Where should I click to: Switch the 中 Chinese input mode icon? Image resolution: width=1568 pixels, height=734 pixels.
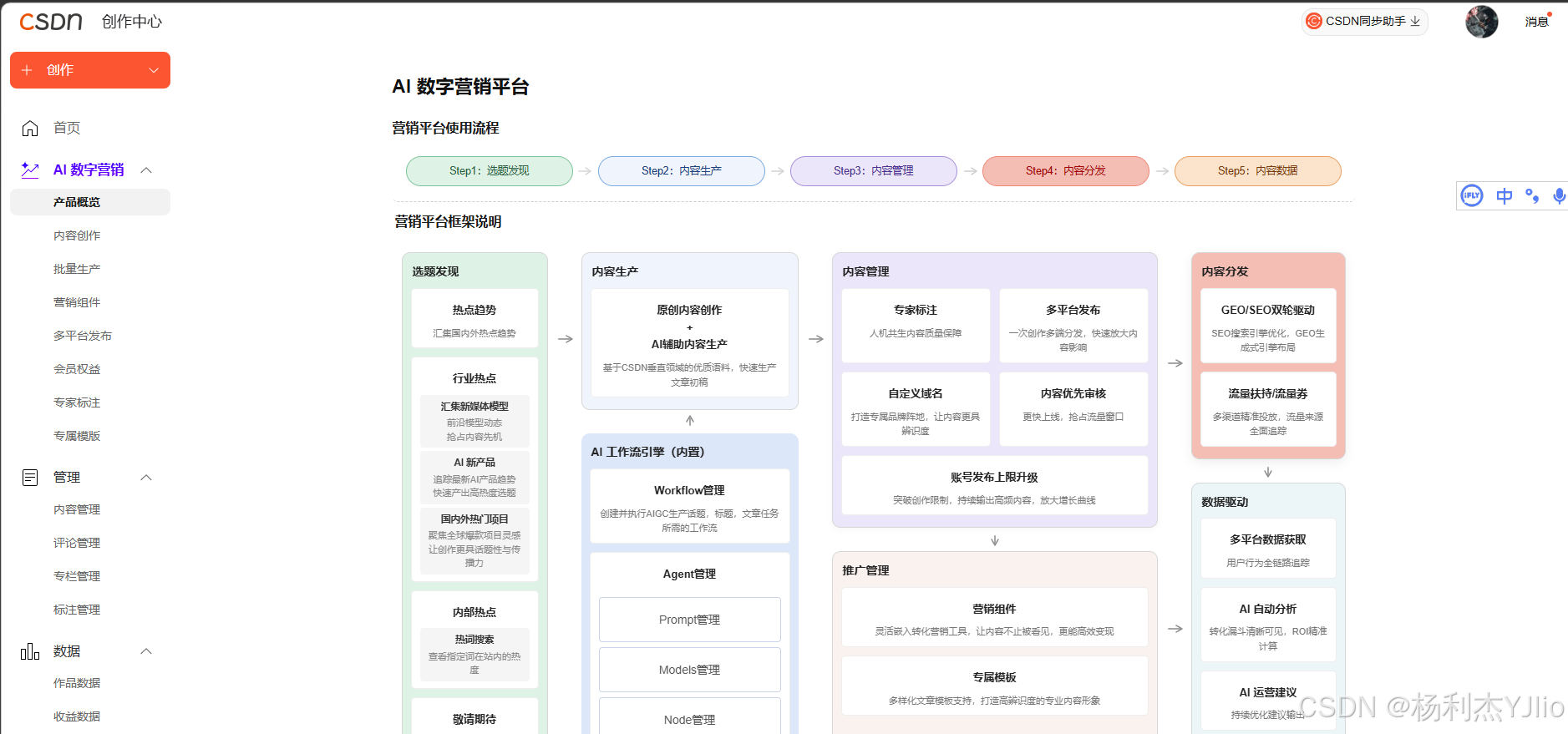pos(1504,195)
